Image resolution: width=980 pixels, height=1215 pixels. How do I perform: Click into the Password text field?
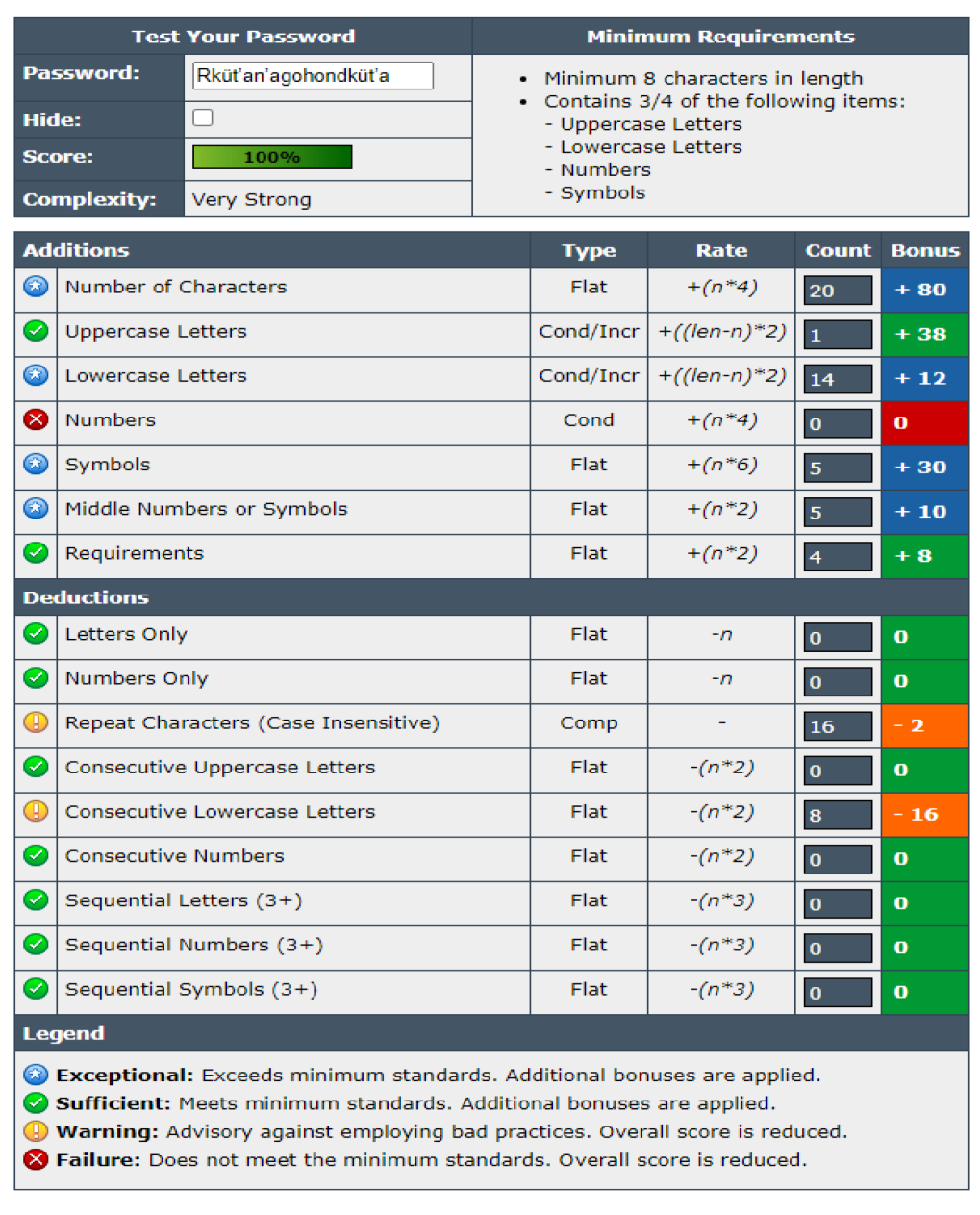click(313, 76)
